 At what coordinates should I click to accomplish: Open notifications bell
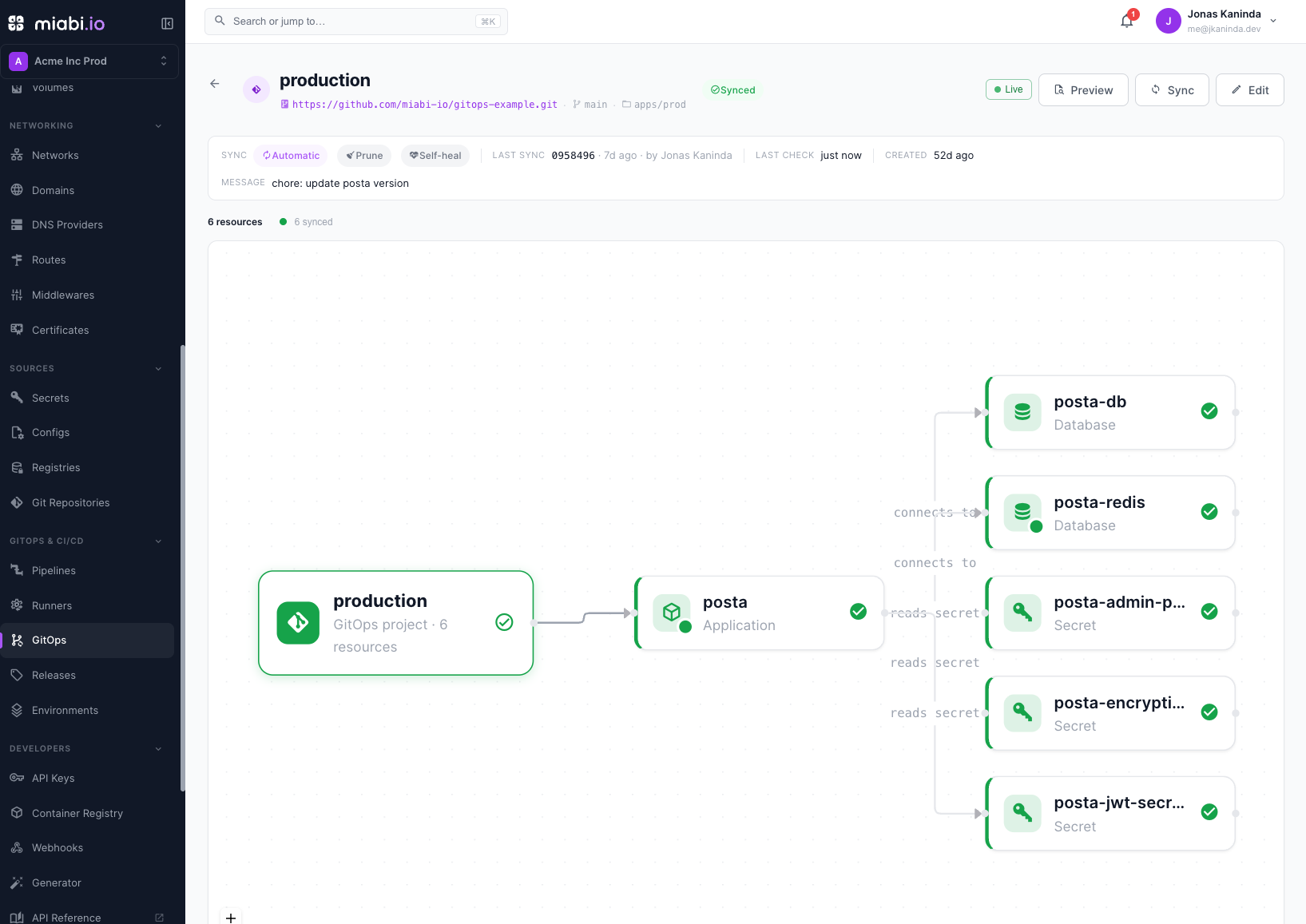point(1127,22)
